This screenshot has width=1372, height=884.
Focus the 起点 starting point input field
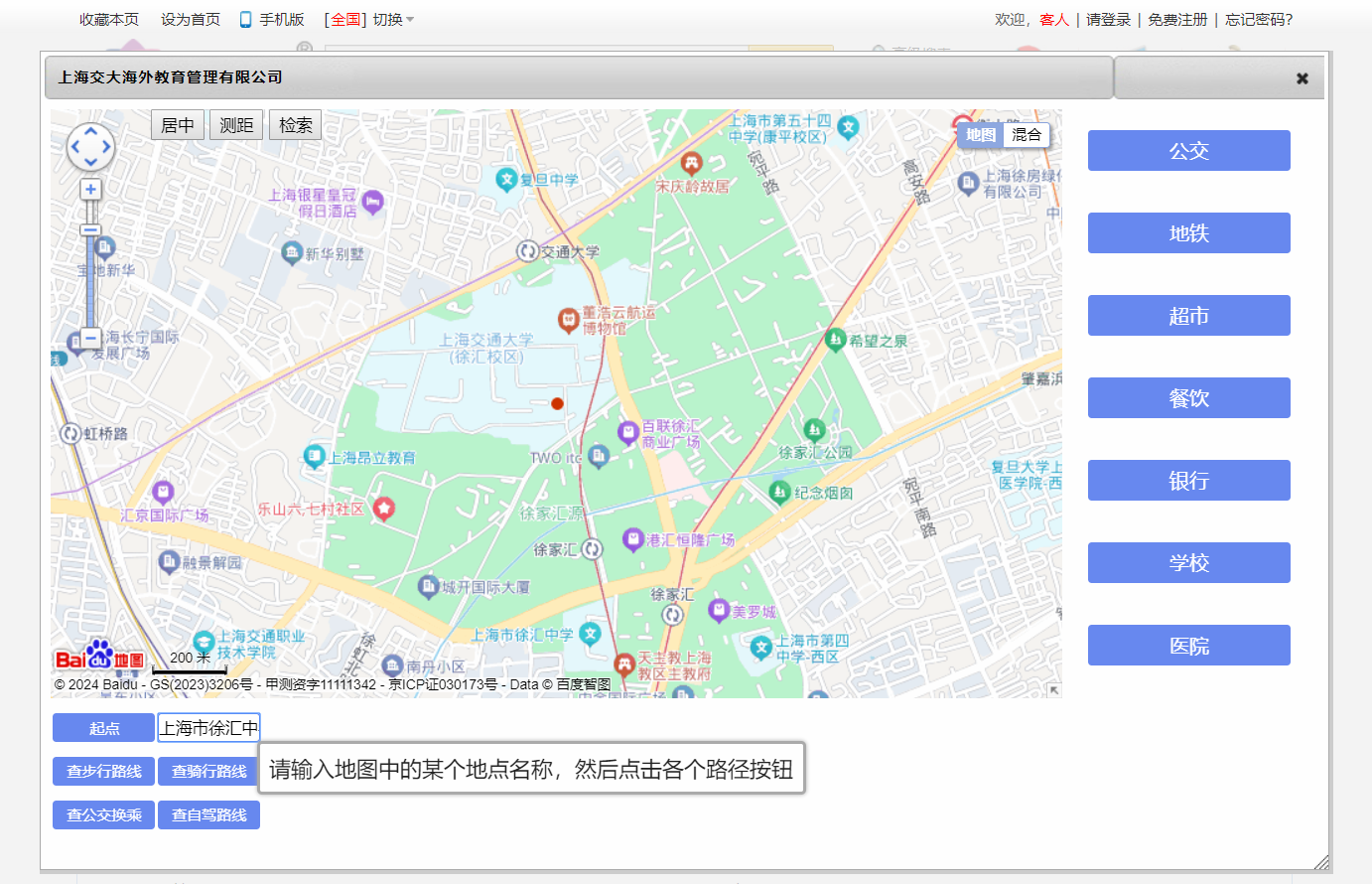(208, 728)
